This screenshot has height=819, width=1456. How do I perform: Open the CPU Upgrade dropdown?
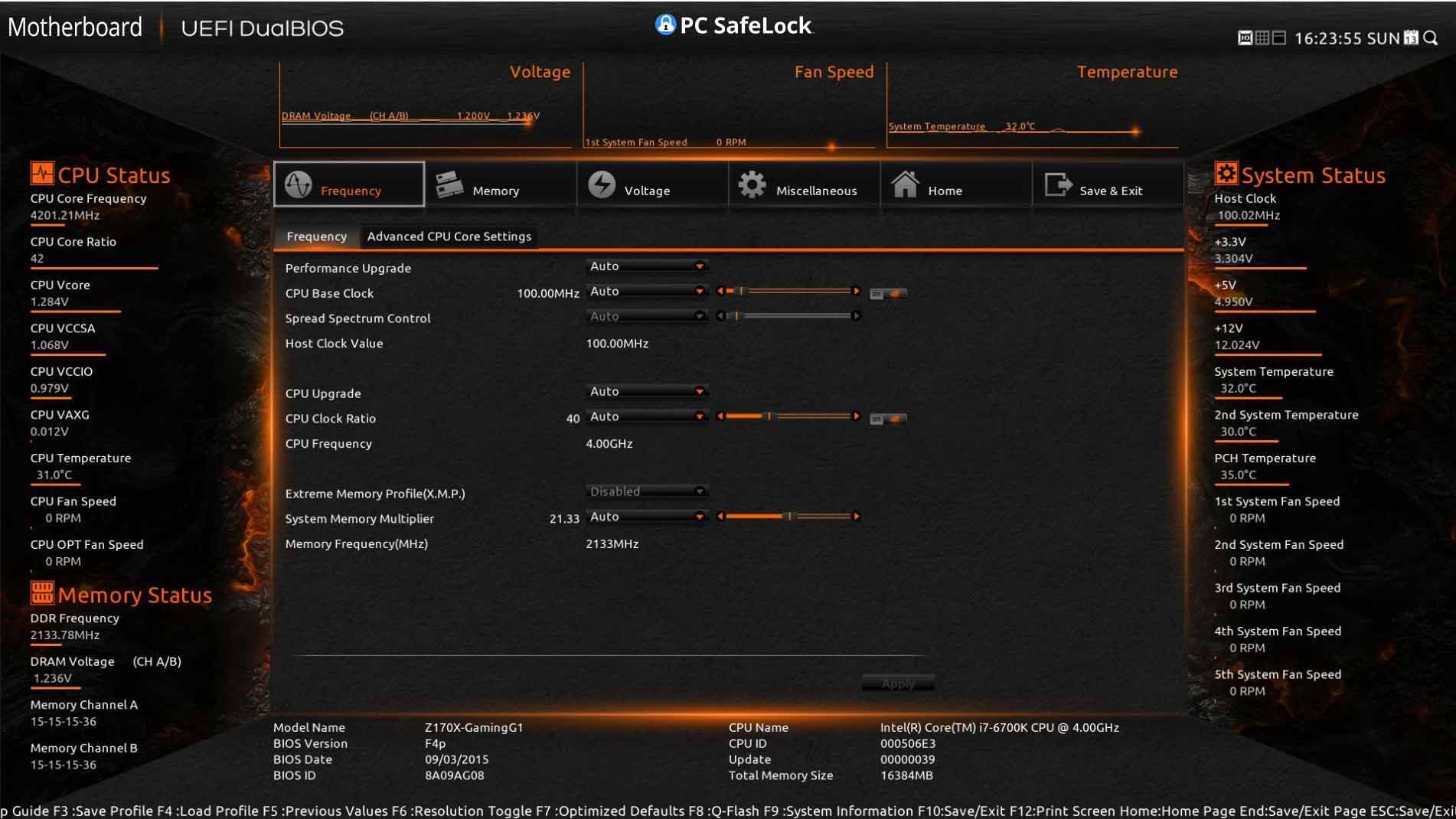(647, 392)
